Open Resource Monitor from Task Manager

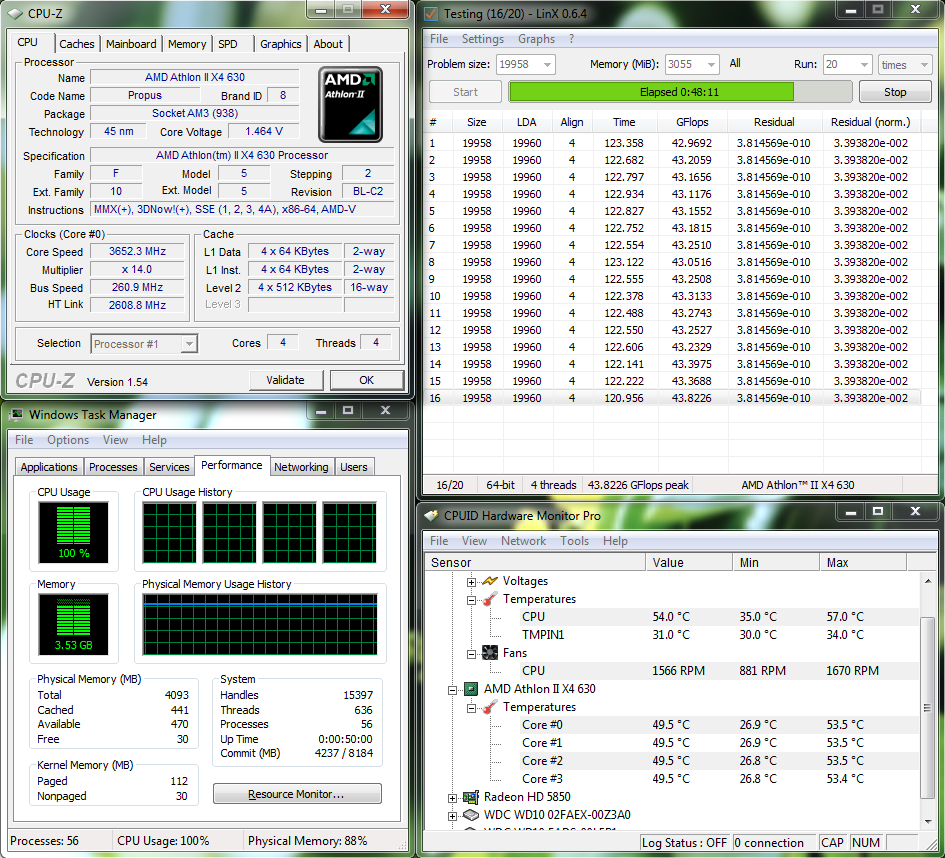click(297, 794)
